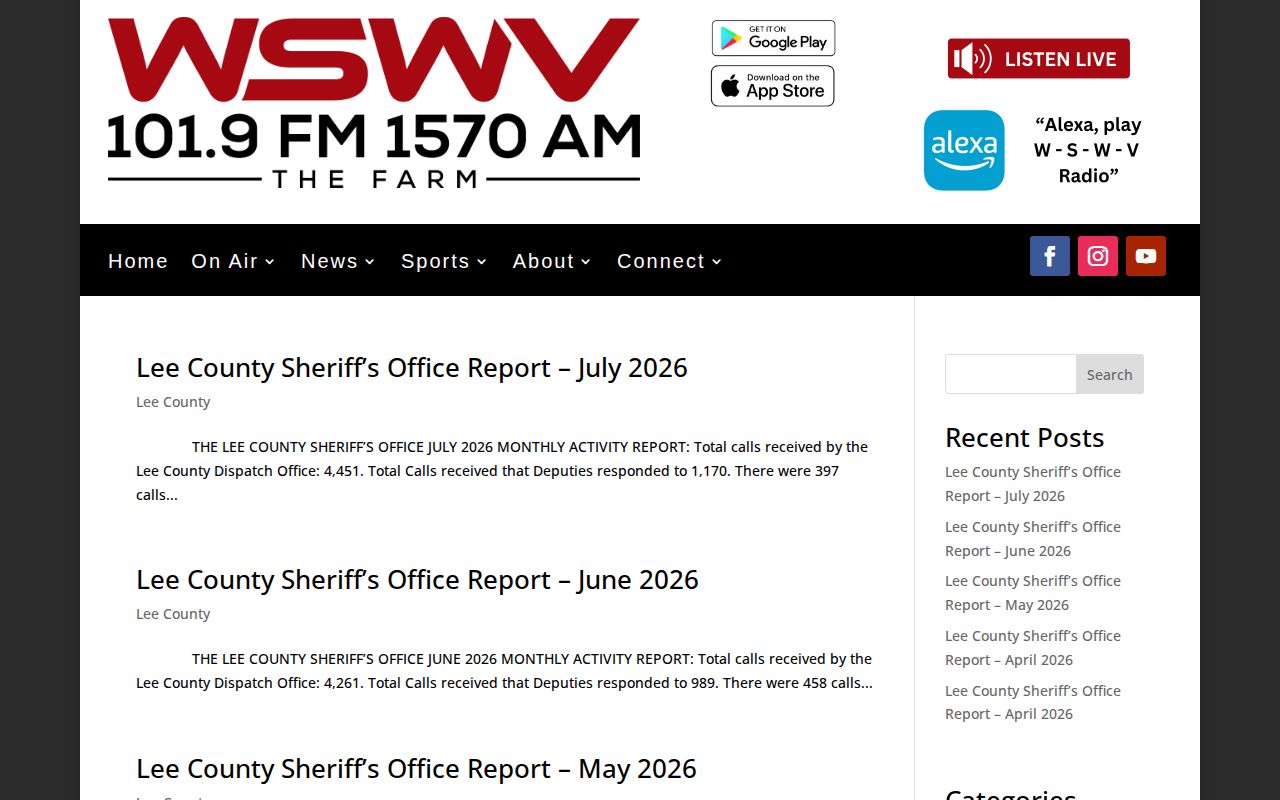Open Lee County category under July 2026 post
Viewport: 1280px width, 800px height.
coord(173,402)
